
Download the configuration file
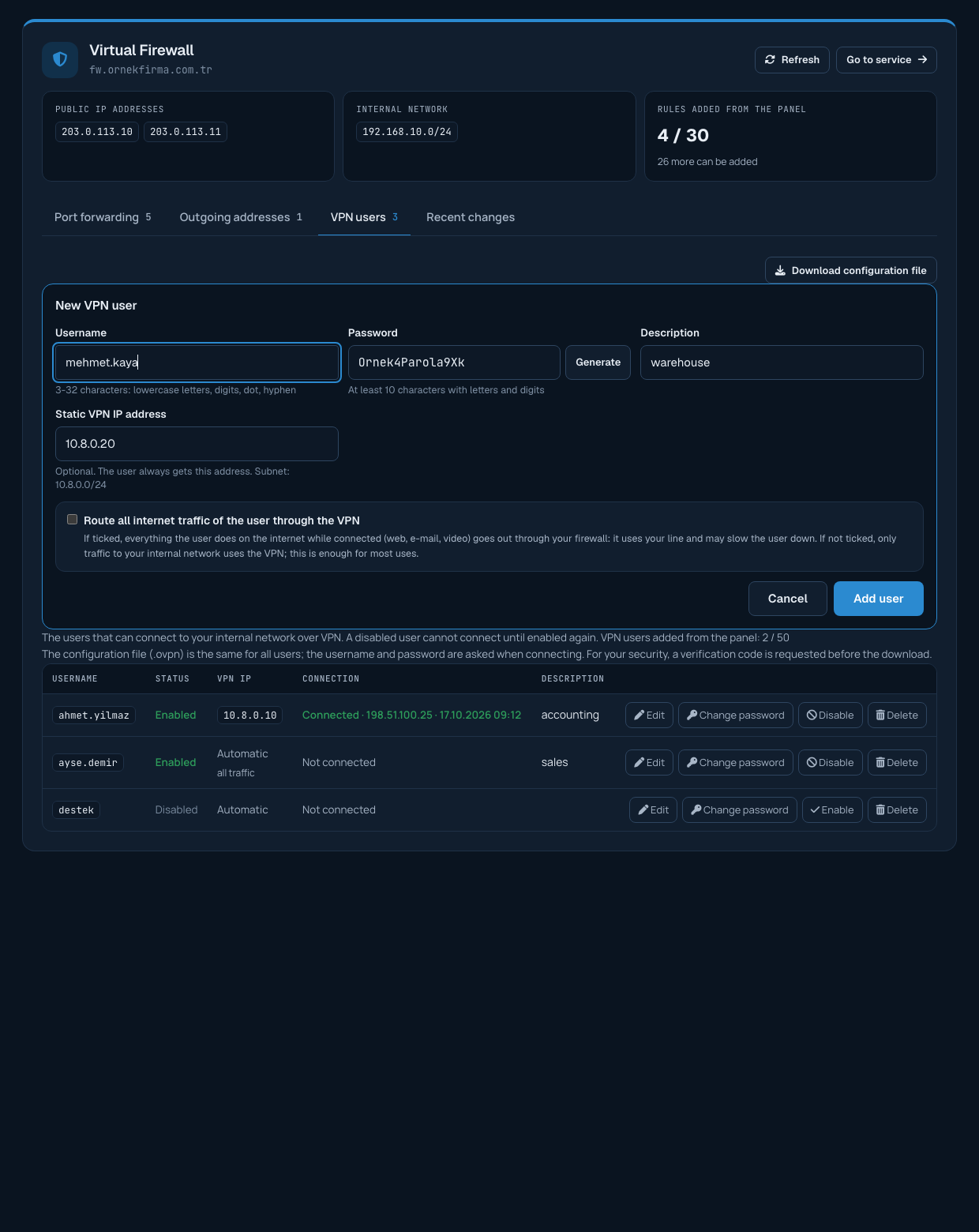[x=851, y=270]
